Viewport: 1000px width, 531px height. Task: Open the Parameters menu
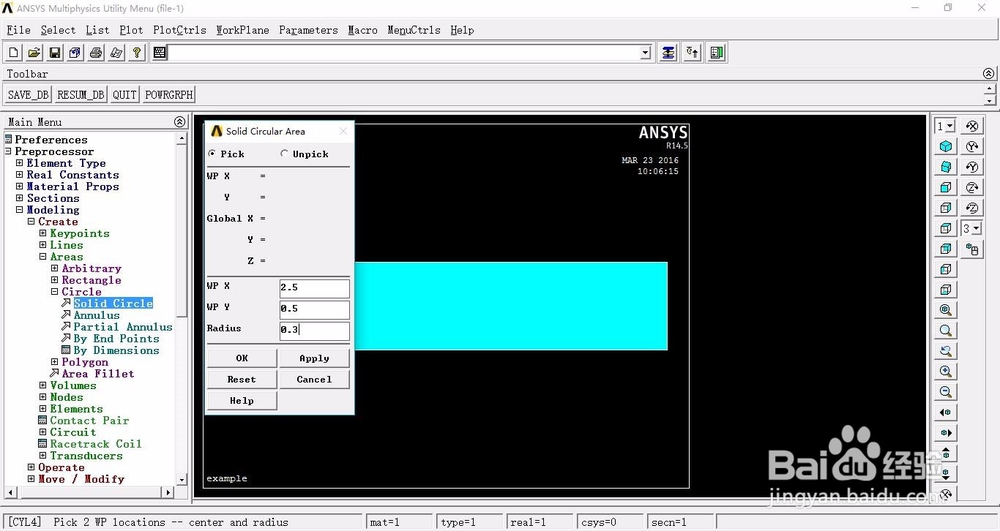pyautogui.click(x=309, y=30)
